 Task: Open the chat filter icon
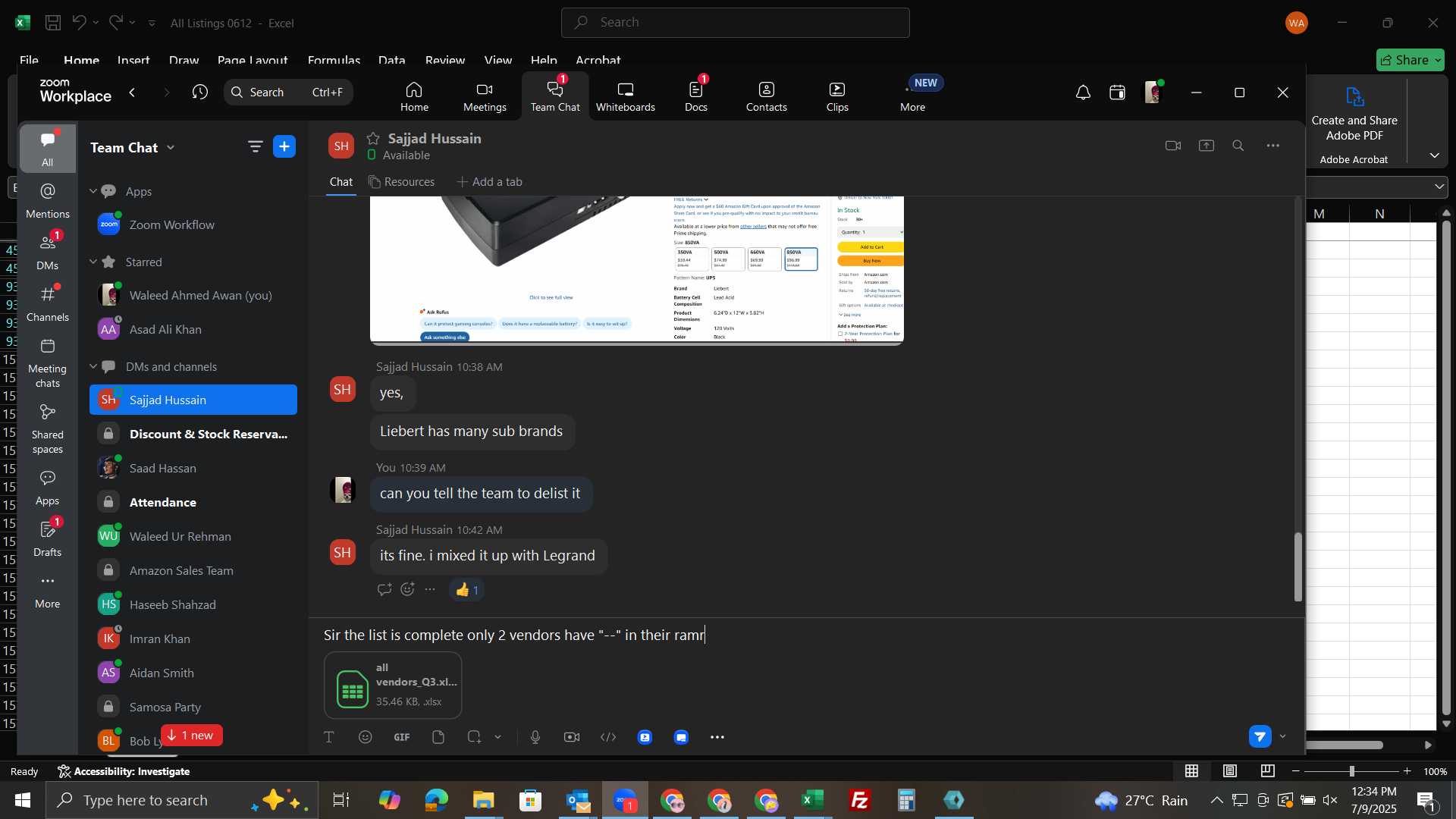pyautogui.click(x=255, y=146)
